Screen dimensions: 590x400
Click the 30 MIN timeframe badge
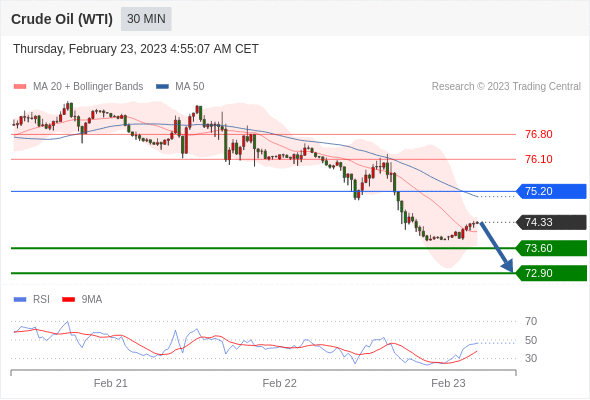pos(146,19)
